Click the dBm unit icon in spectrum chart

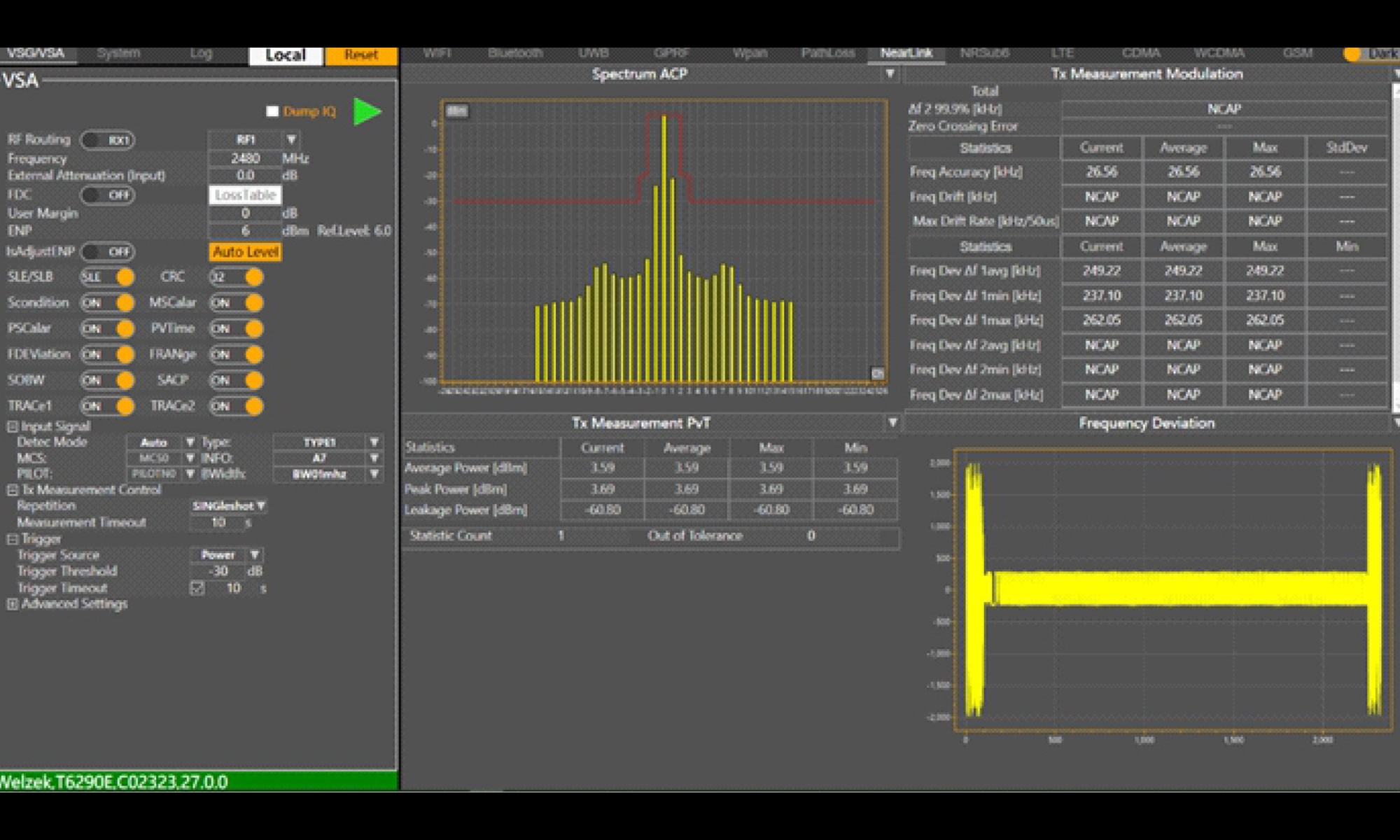coord(456,111)
